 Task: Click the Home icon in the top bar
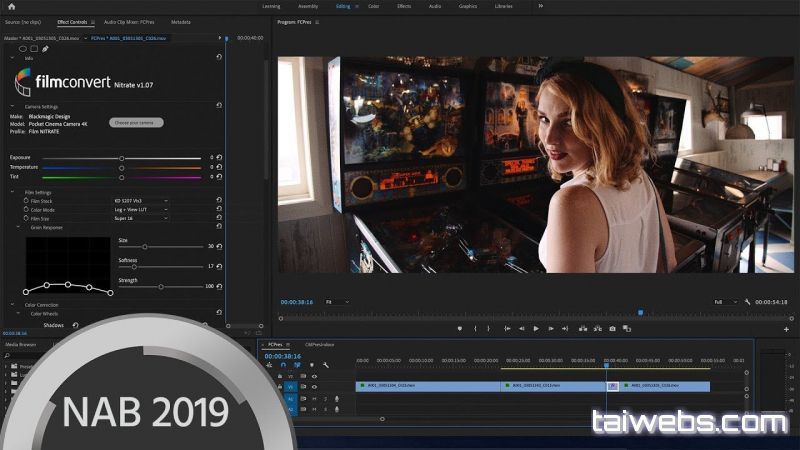point(11,6)
